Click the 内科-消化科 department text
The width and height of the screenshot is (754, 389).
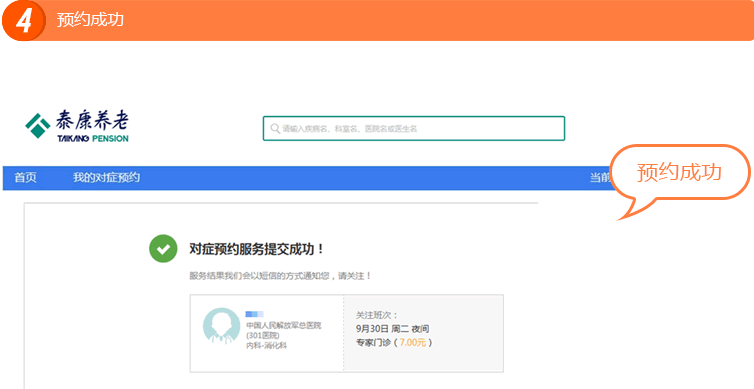tap(266, 345)
